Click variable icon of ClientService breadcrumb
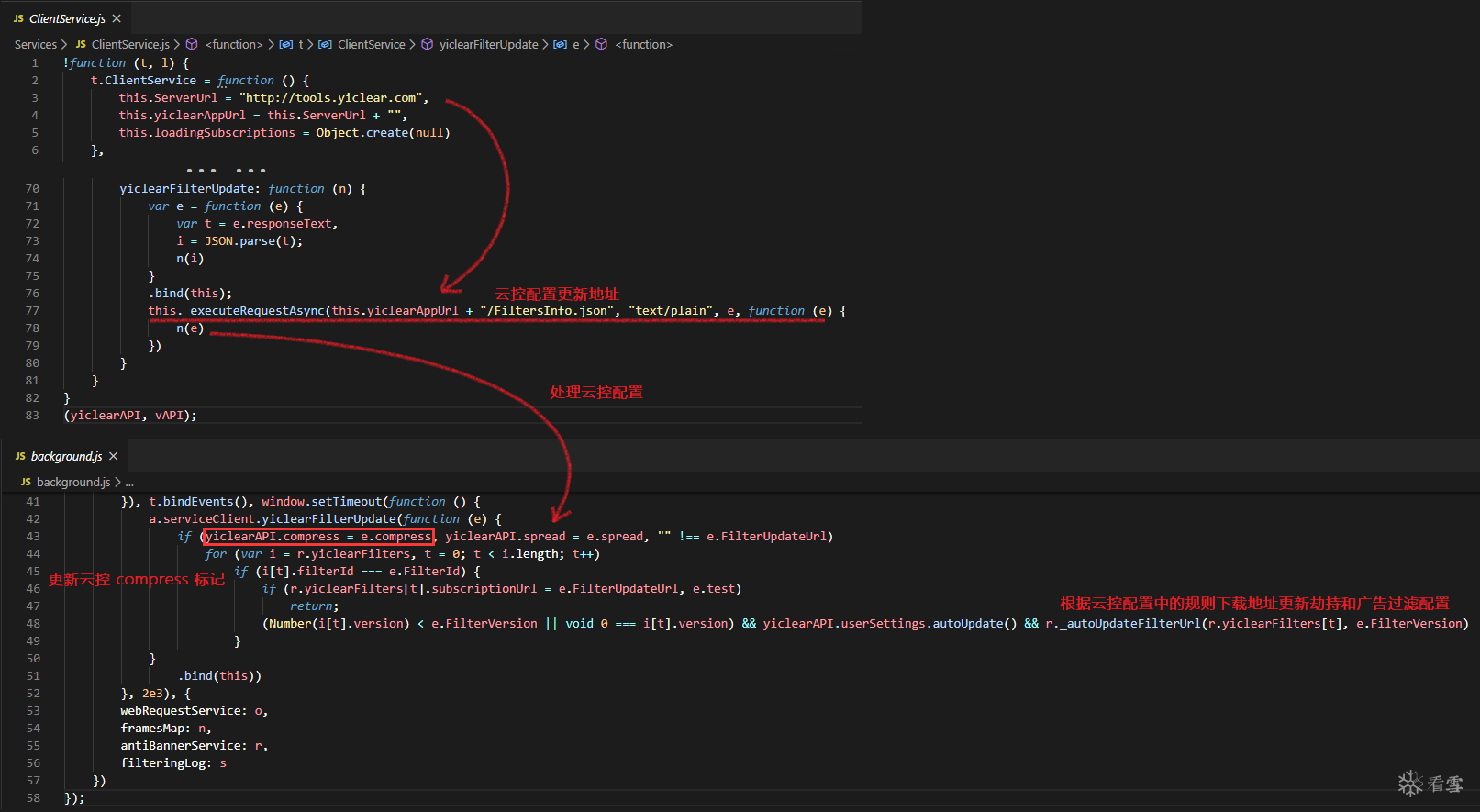 325,44
